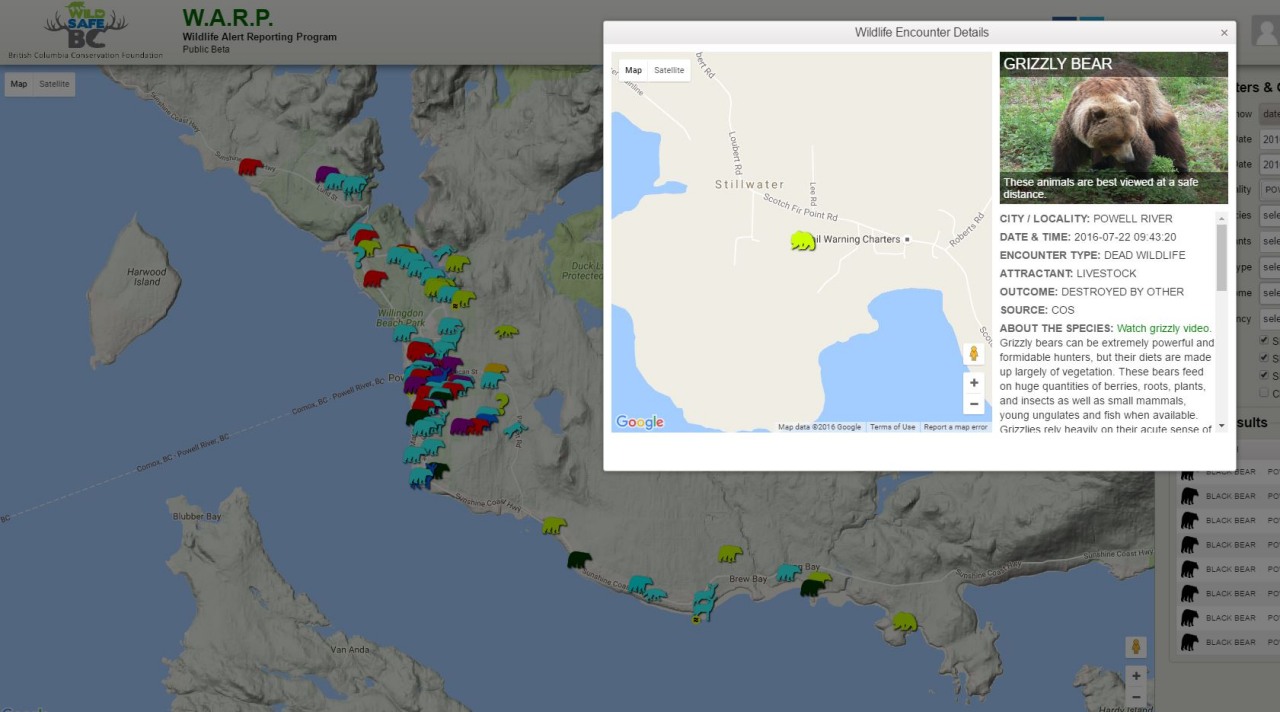
Task: Click the encounter details scrollbar thumb
Action: point(1221,257)
